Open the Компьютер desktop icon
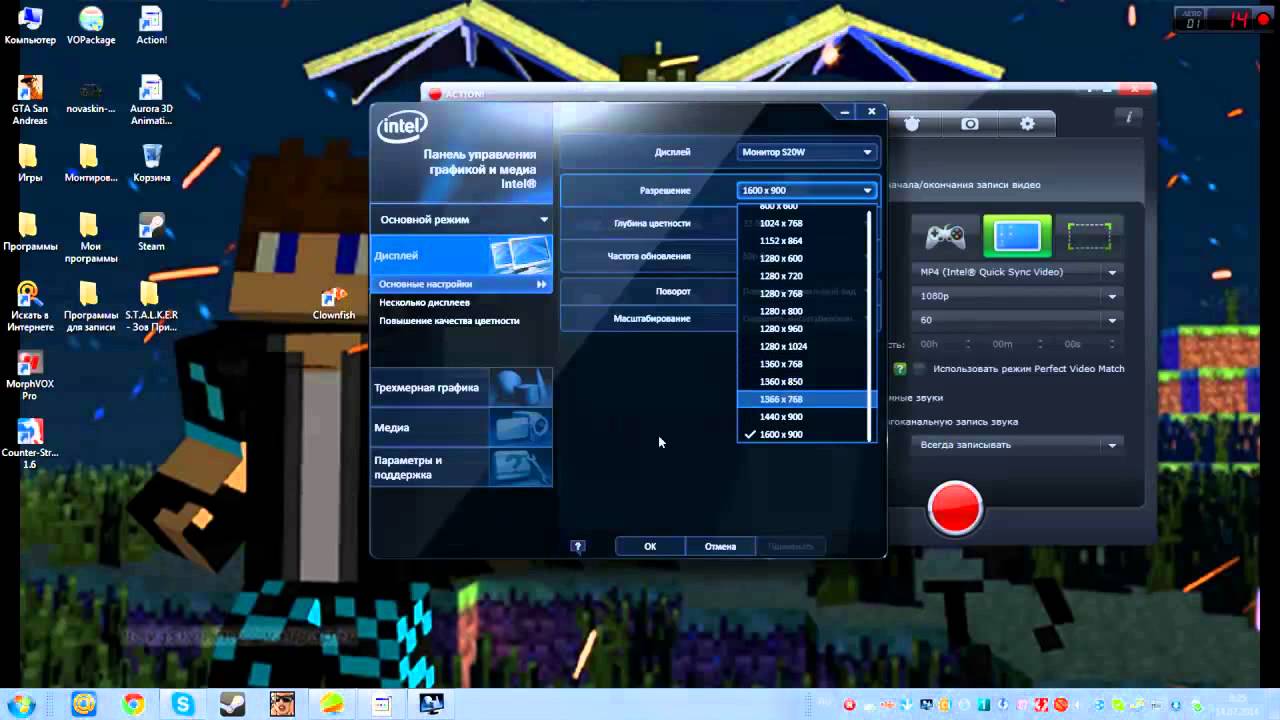Viewport: 1280px width, 720px height. click(30, 26)
